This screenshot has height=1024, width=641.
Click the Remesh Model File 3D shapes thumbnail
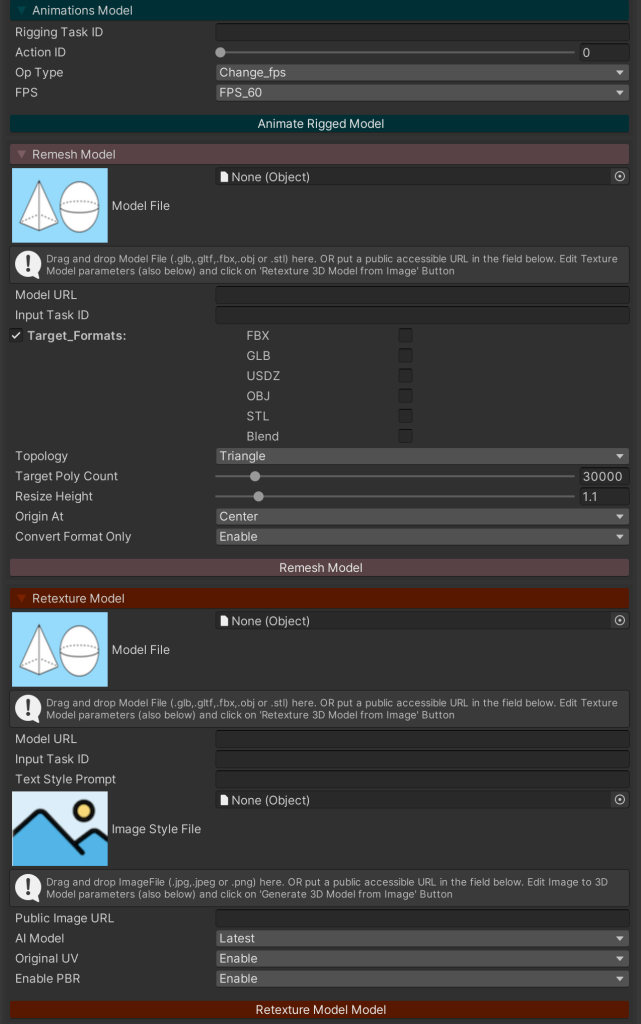point(60,206)
